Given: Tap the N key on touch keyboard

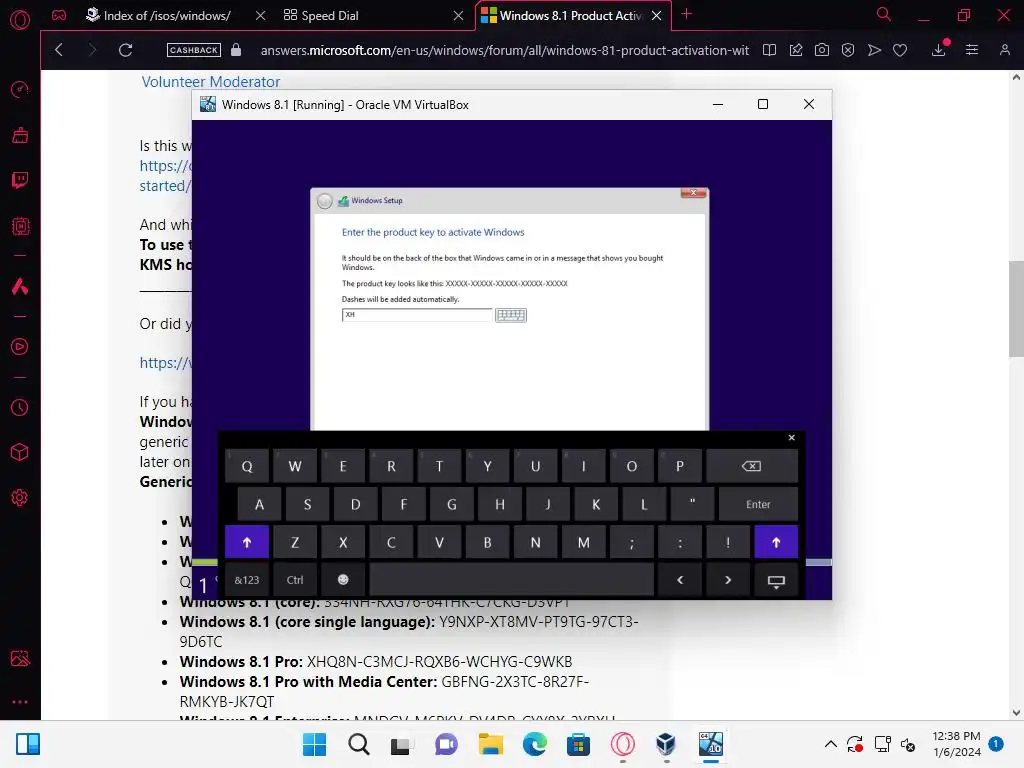Looking at the screenshot, I should [536, 542].
